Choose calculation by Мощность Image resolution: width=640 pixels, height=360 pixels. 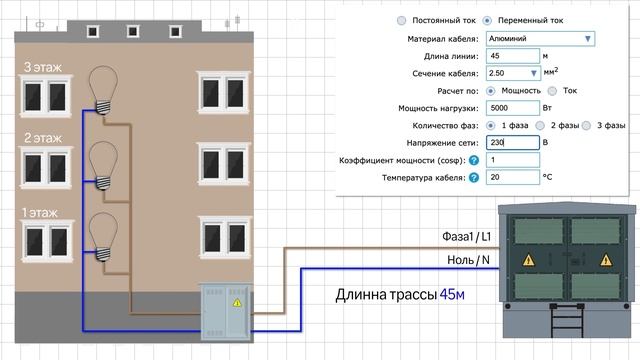(x=491, y=91)
